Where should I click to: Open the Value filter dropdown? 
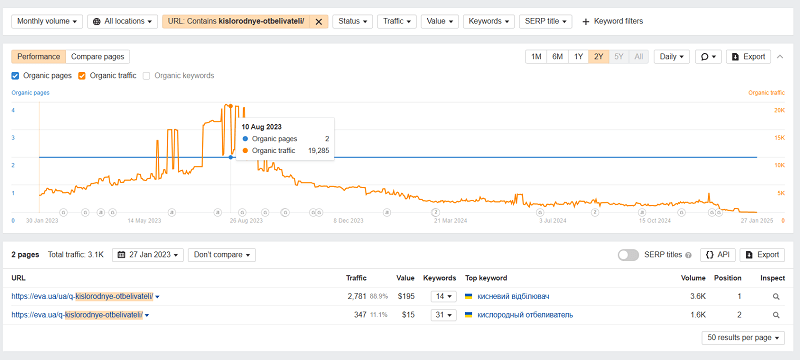440,21
